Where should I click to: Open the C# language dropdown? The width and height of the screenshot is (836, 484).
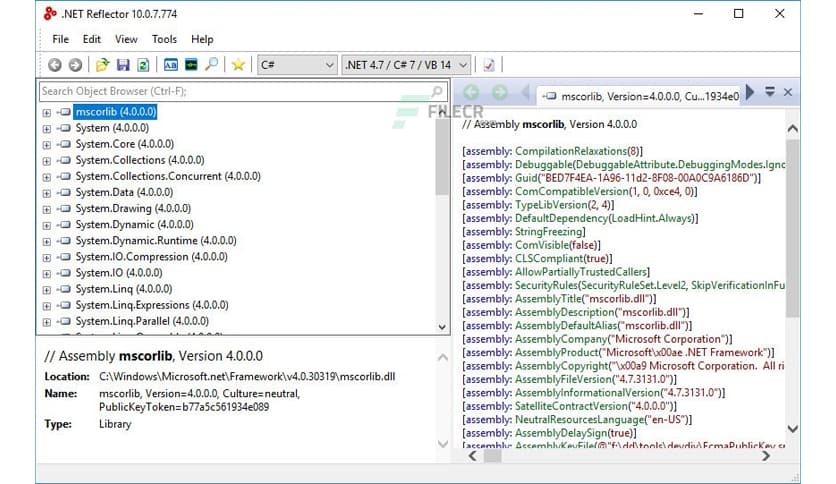297,65
